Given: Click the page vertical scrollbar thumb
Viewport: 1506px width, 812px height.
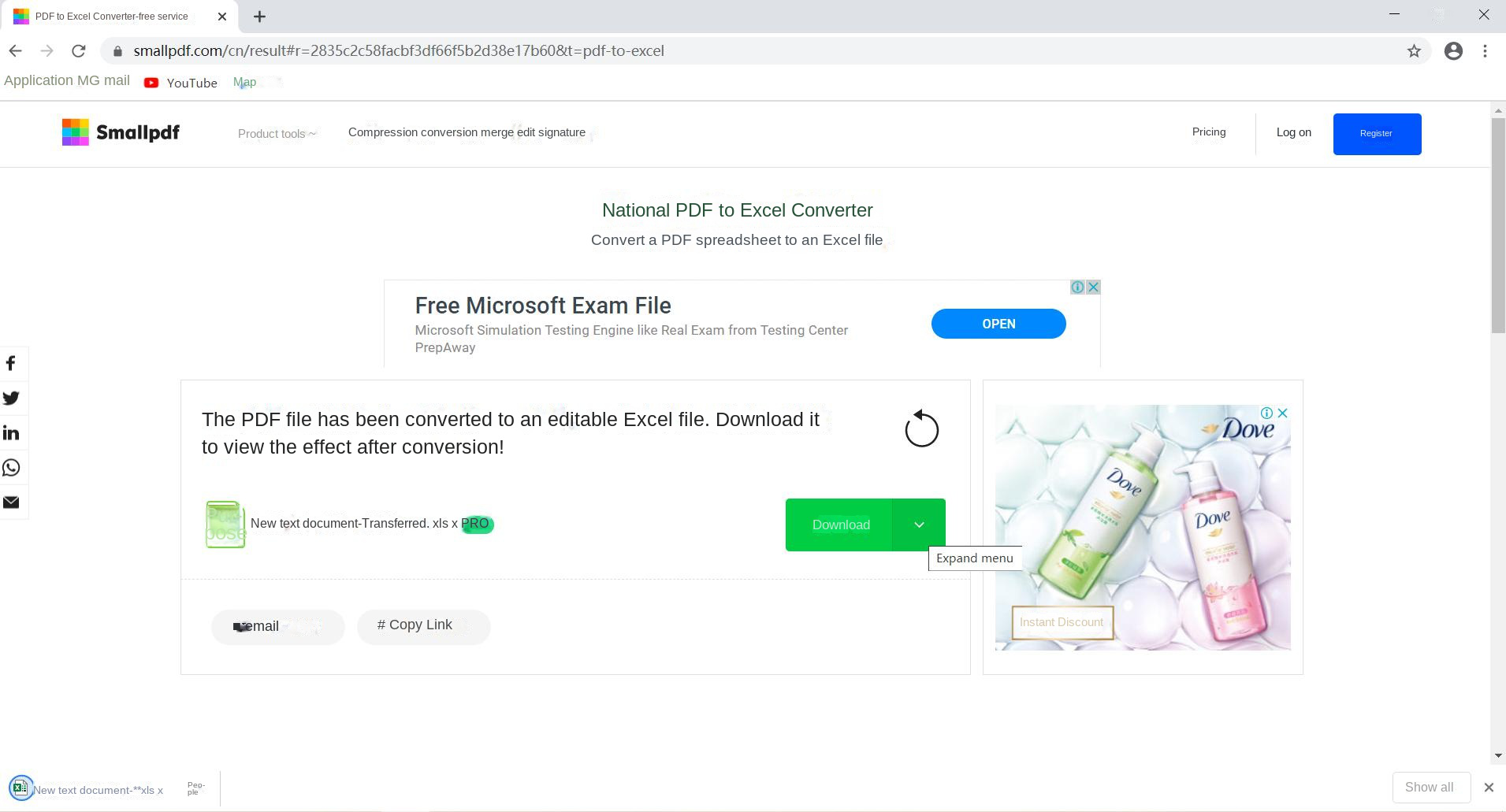Looking at the screenshot, I should 1498,225.
